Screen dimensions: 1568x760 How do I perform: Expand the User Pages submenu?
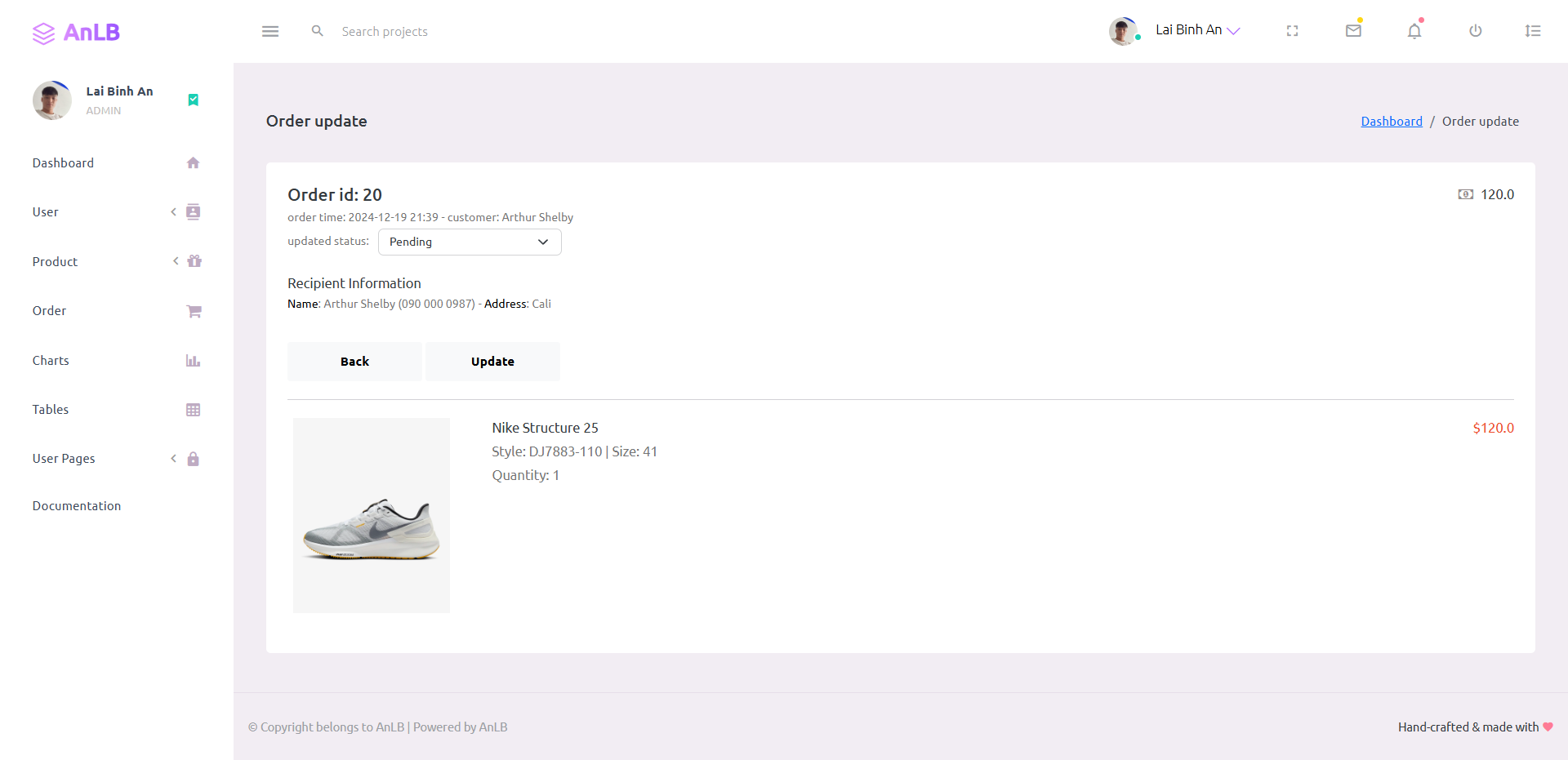pos(117,459)
